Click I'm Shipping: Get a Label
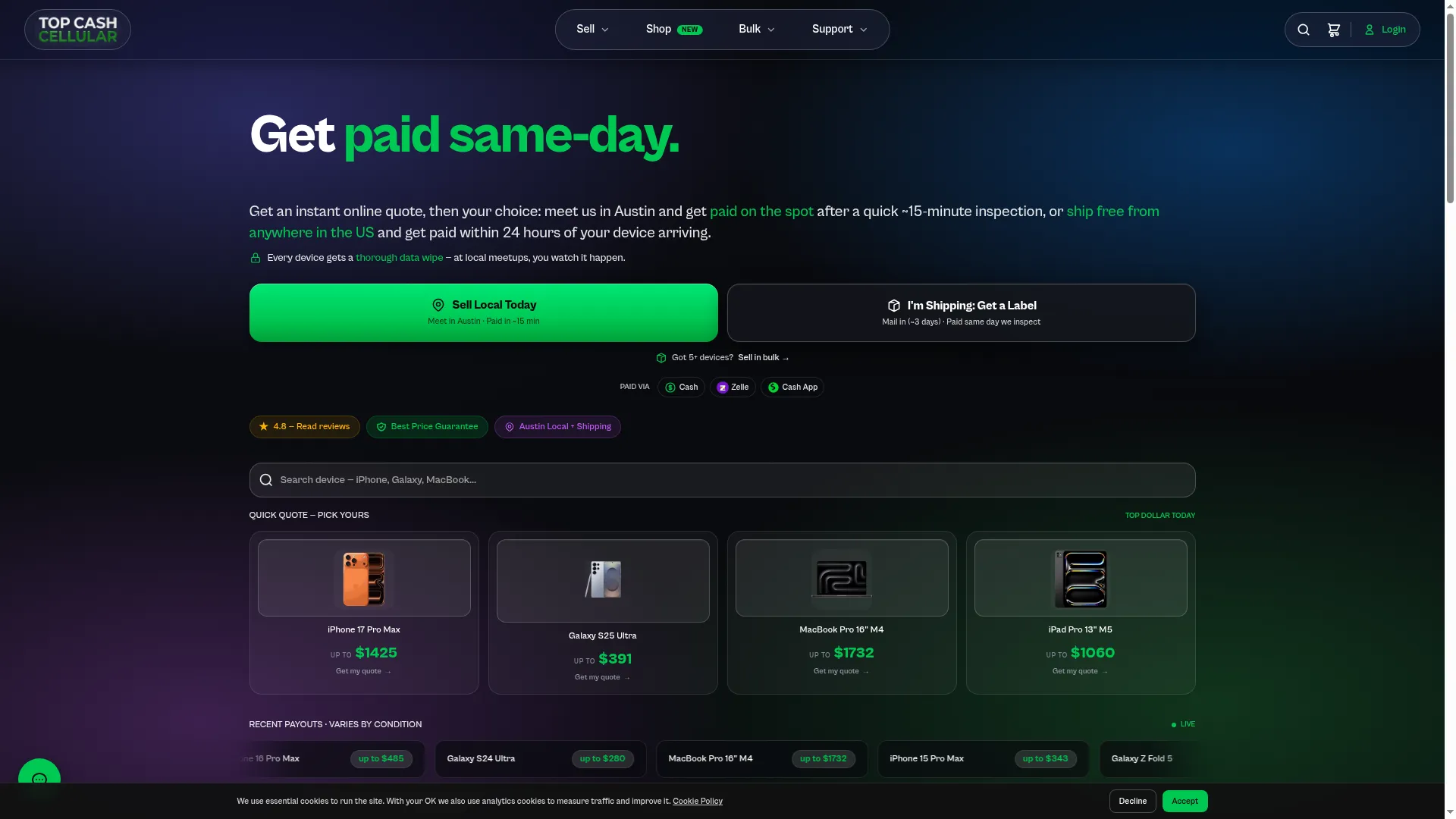The image size is (1456, 819). (x=961, y=312)
